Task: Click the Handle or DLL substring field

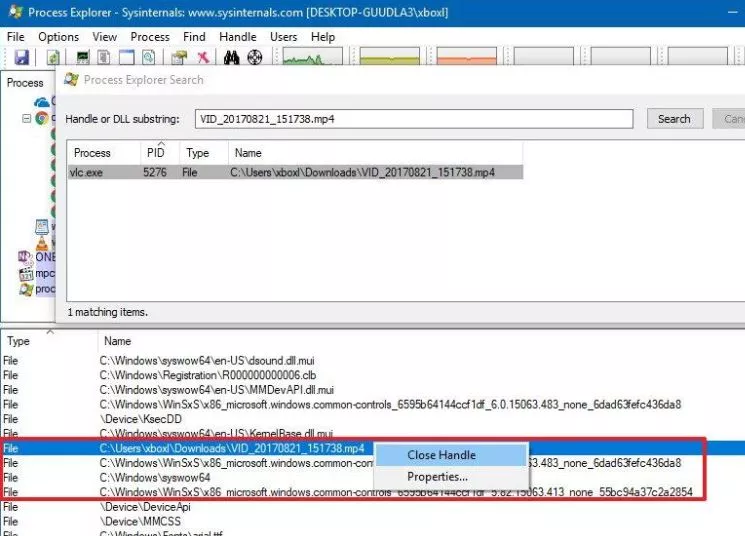Action: click(414, 119)
